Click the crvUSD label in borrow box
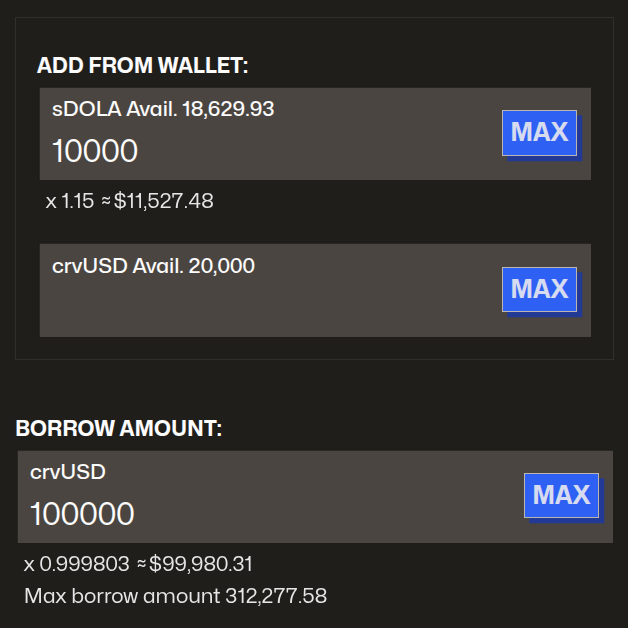This screenshot has height=628, width=628. 67,472
